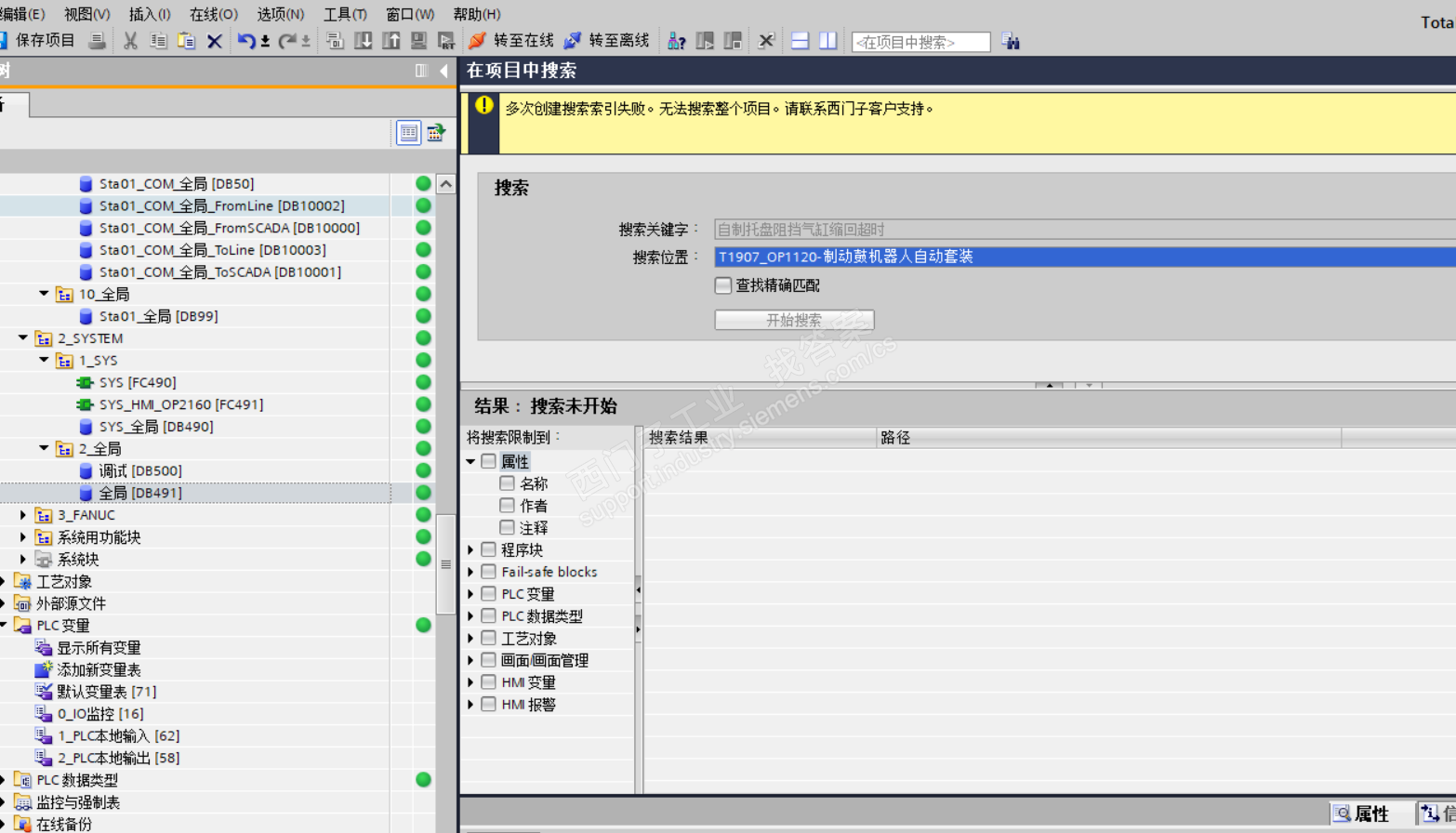Click the paste clipboard icon
This screenshot has width=1456, height=833.
(x=186, y=41)
